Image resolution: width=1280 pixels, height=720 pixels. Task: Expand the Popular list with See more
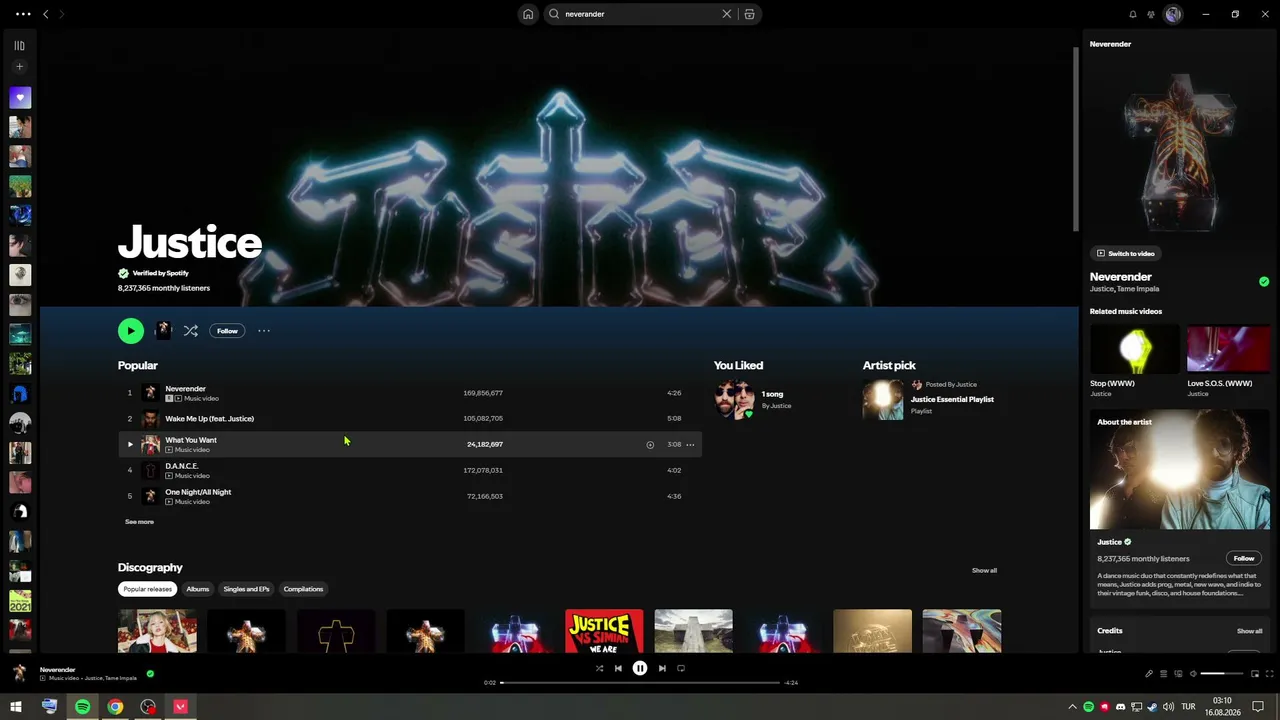point(139,522)
